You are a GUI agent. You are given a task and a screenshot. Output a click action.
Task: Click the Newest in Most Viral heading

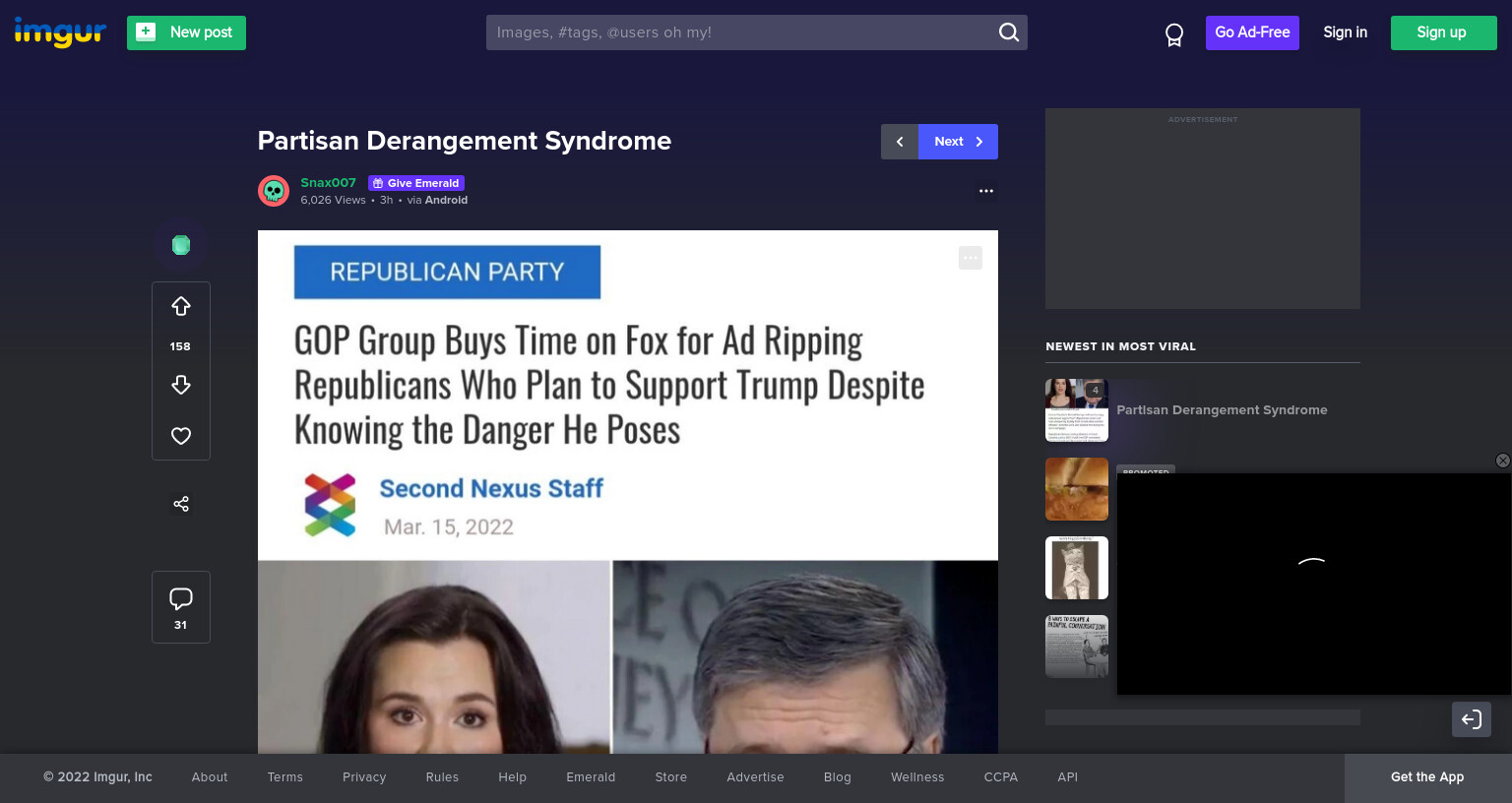pyautogui.click(x=1121, y=346)
